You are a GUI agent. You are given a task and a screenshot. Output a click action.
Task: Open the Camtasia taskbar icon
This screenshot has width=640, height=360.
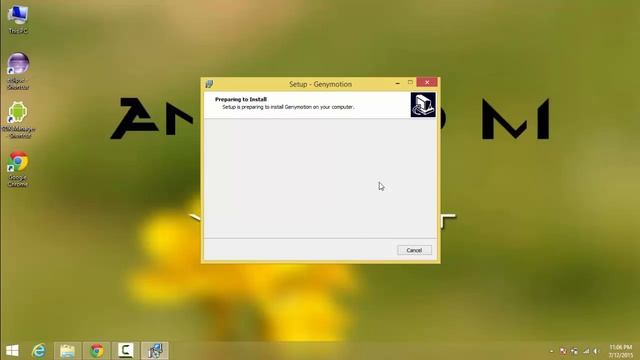pos(126,351)
